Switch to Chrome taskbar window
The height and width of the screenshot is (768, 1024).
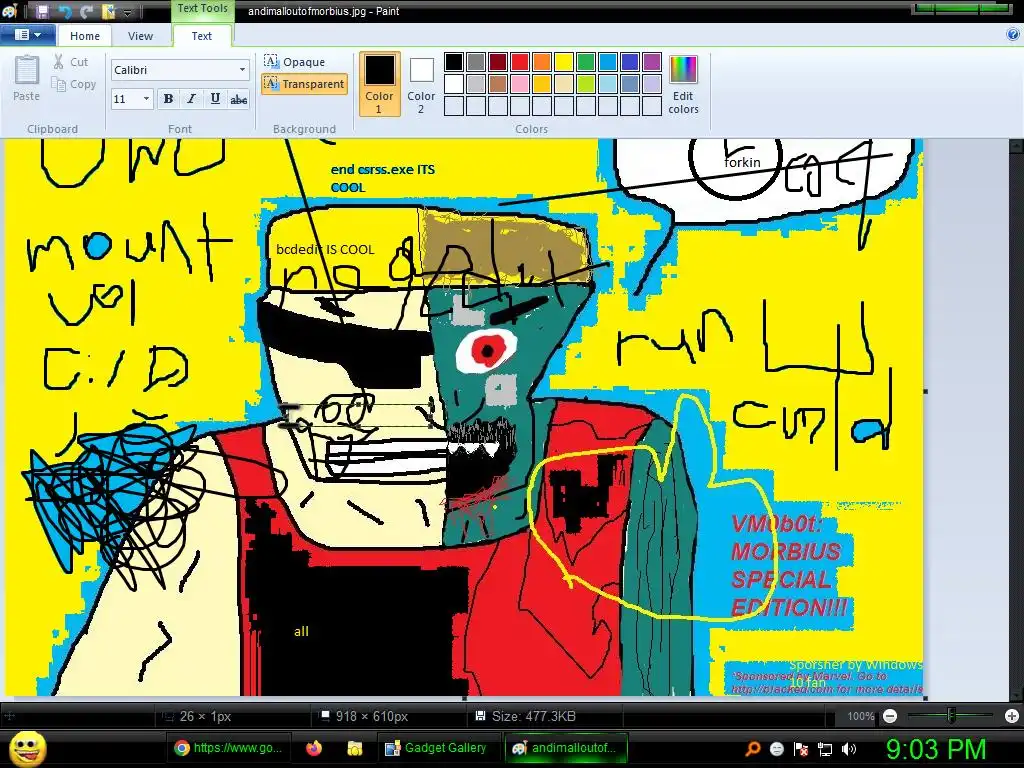click(230, 748)
